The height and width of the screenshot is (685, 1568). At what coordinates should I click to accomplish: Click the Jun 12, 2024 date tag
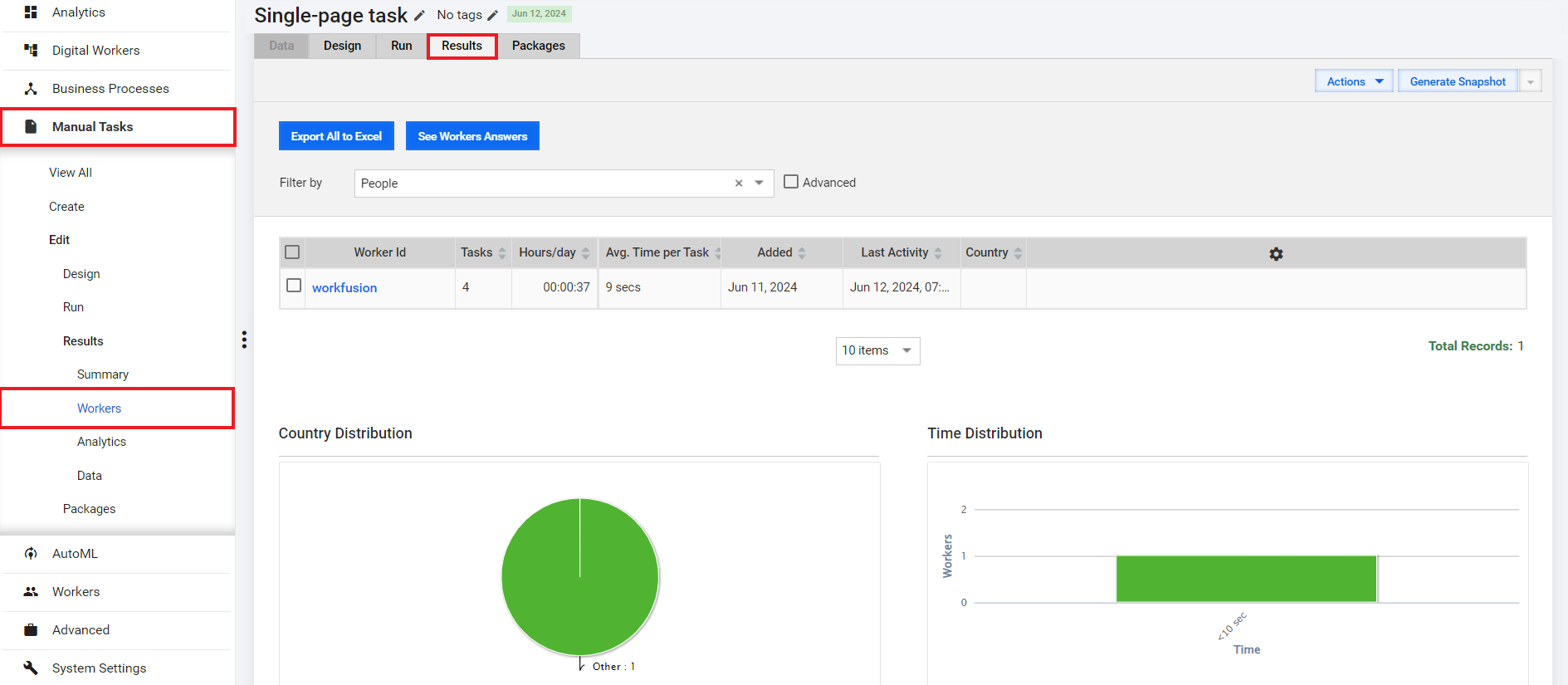click(x=539, y=13)
